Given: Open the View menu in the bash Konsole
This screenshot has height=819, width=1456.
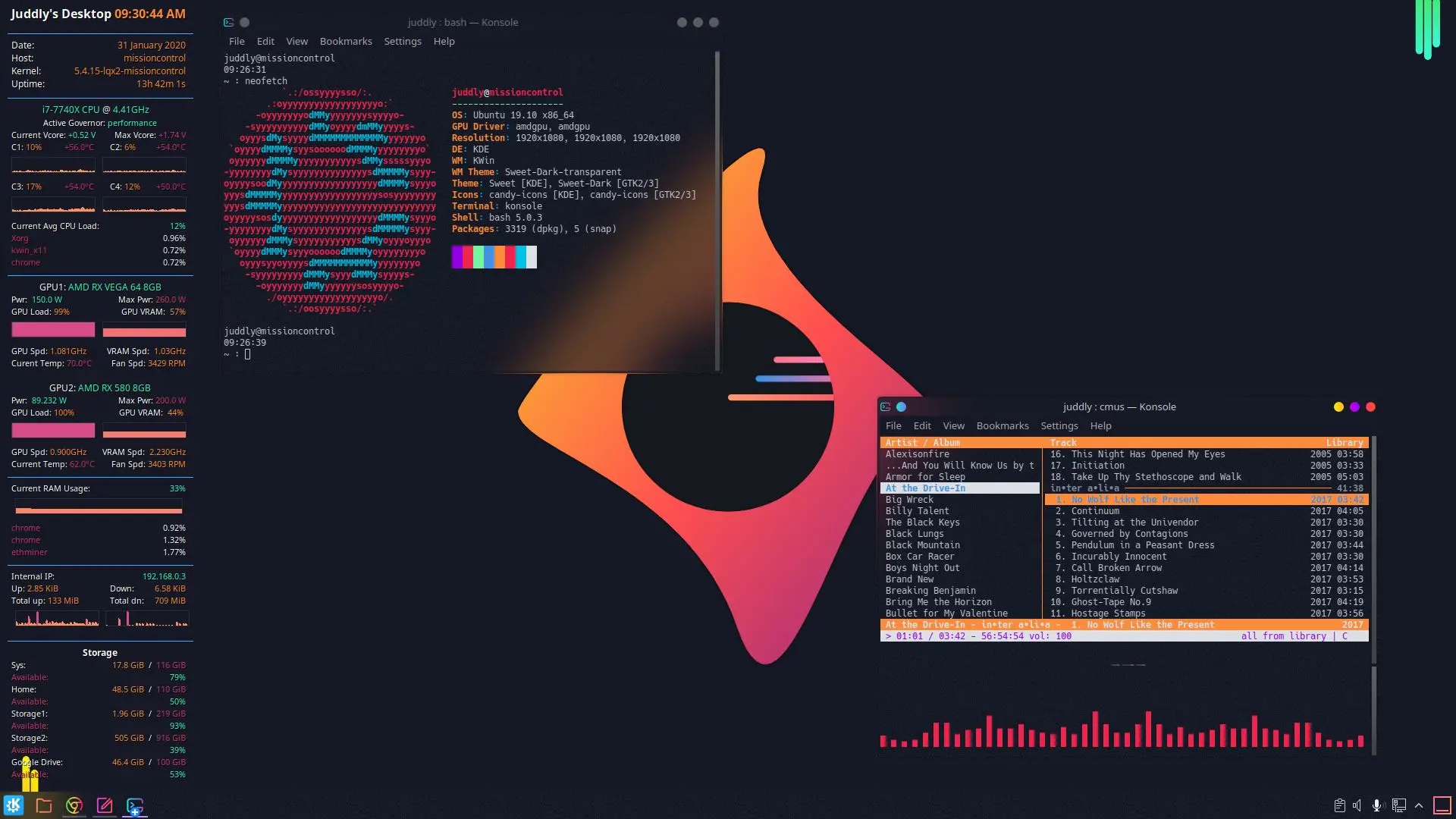Looking at the screenshot, I should (x=297, y=42).
